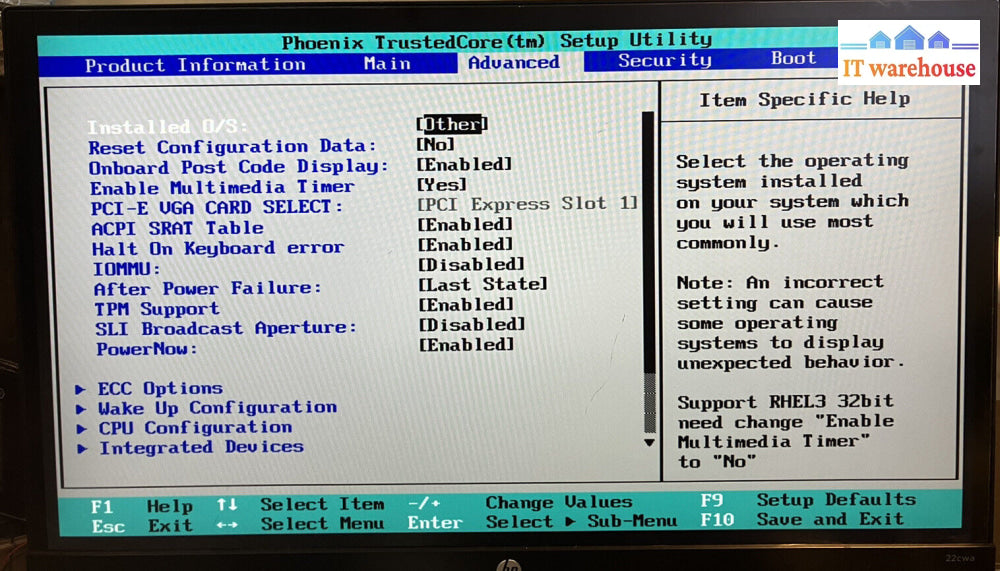Go to the Boot tab
The width and height of the screenshot is (1000, 571).
[x=793, y=58]
